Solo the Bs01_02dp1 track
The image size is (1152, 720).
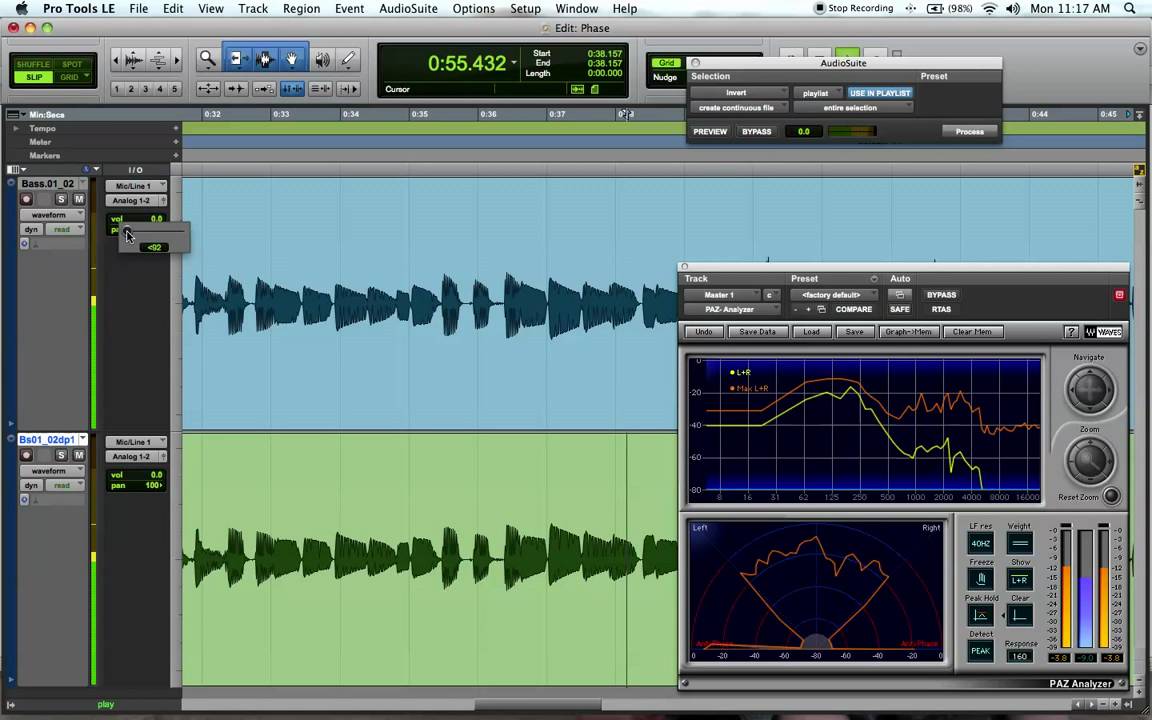tap(61, 455)
